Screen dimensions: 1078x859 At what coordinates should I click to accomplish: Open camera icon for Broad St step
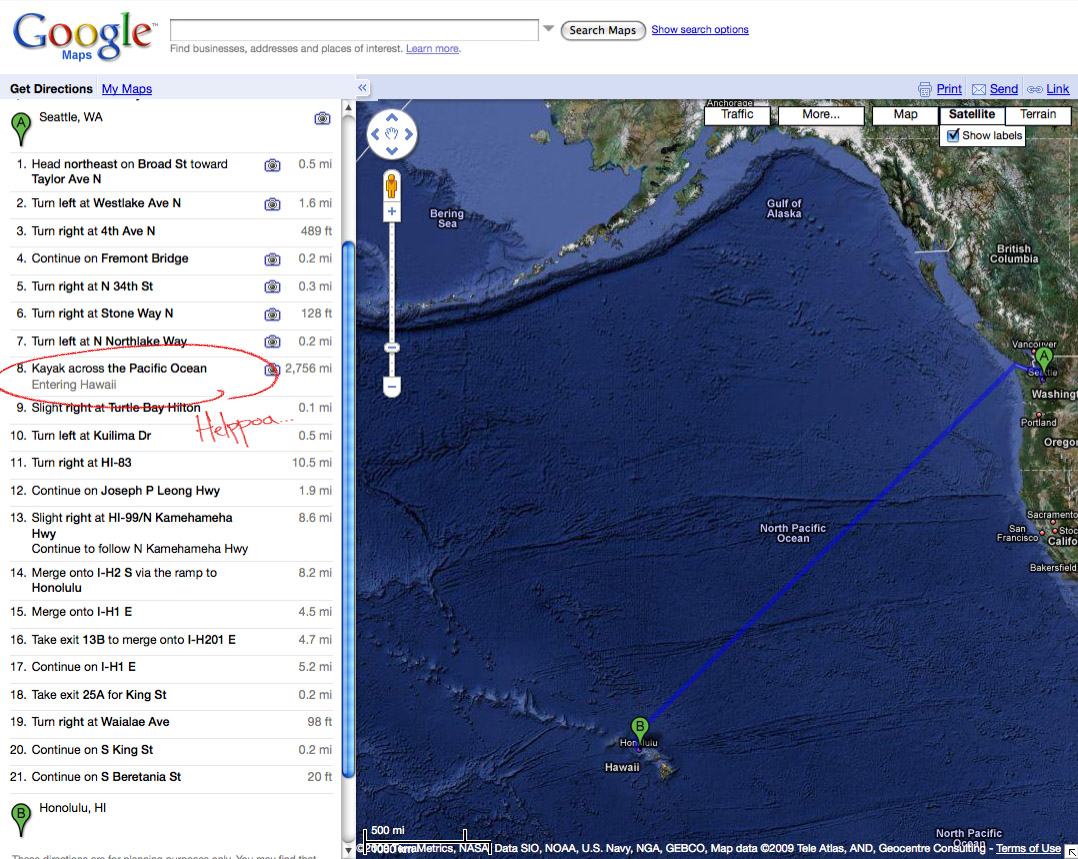coord(272,165)
